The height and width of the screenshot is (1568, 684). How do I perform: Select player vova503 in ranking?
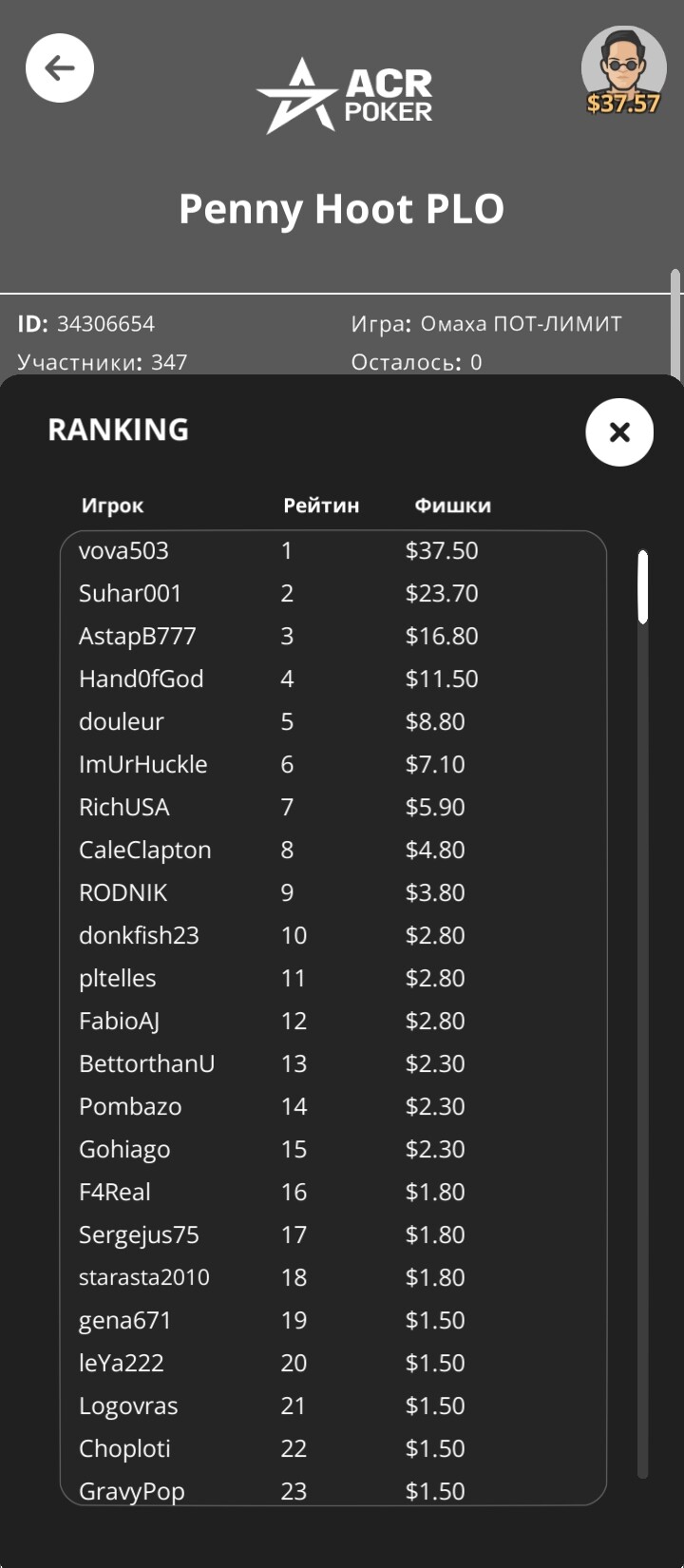coord(123,551)
